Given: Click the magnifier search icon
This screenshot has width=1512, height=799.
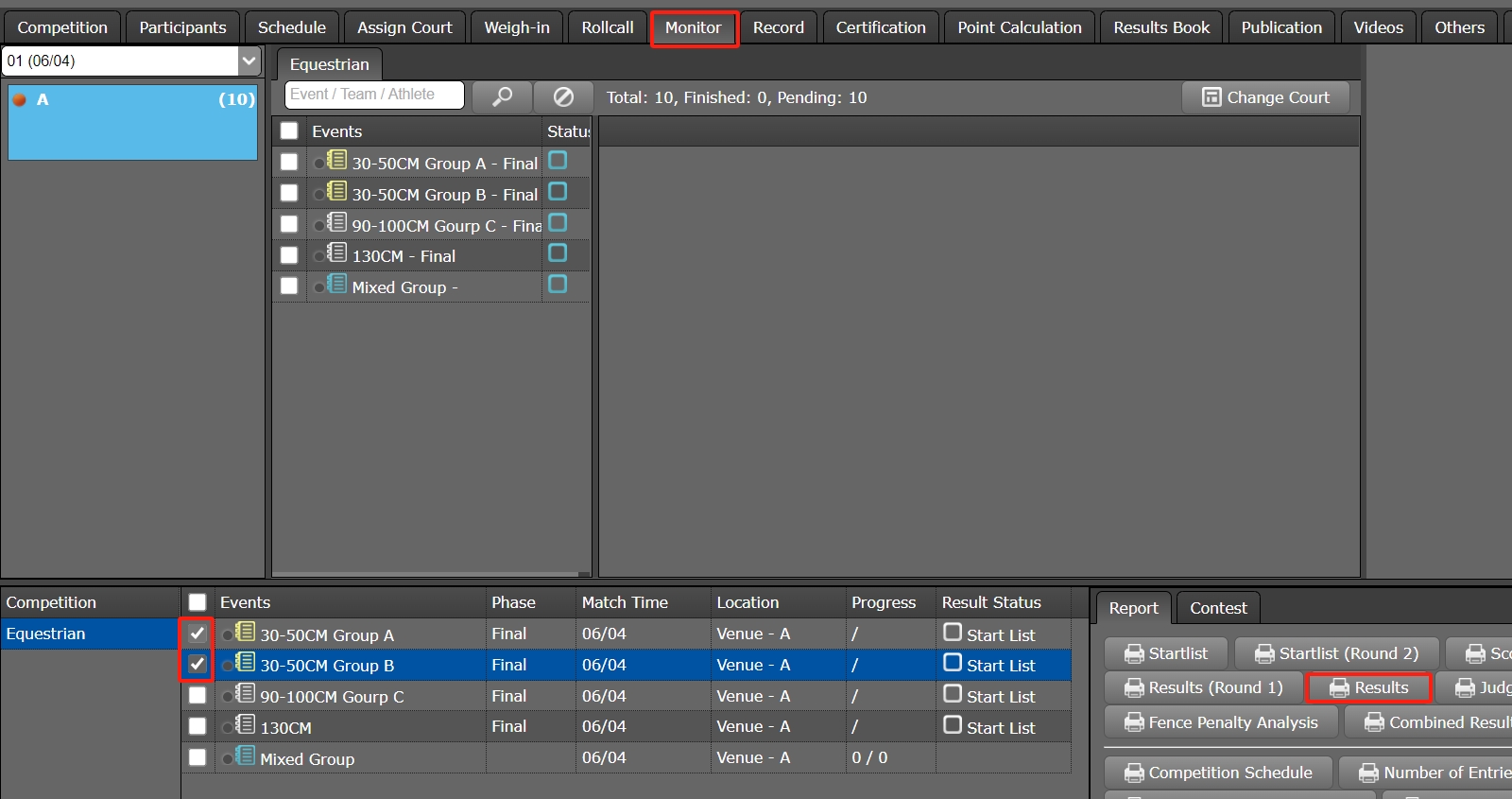Looking at the screenshot, I should coord(502,96).
